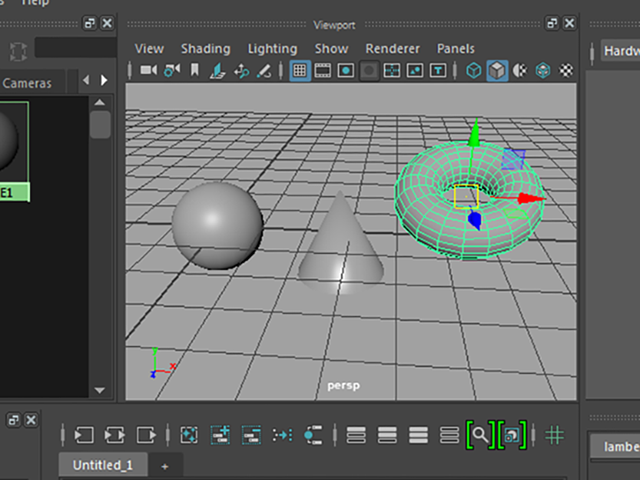Click the Lock Camera icon
This screenshot has width=640, height=480.
pos(172,70)
